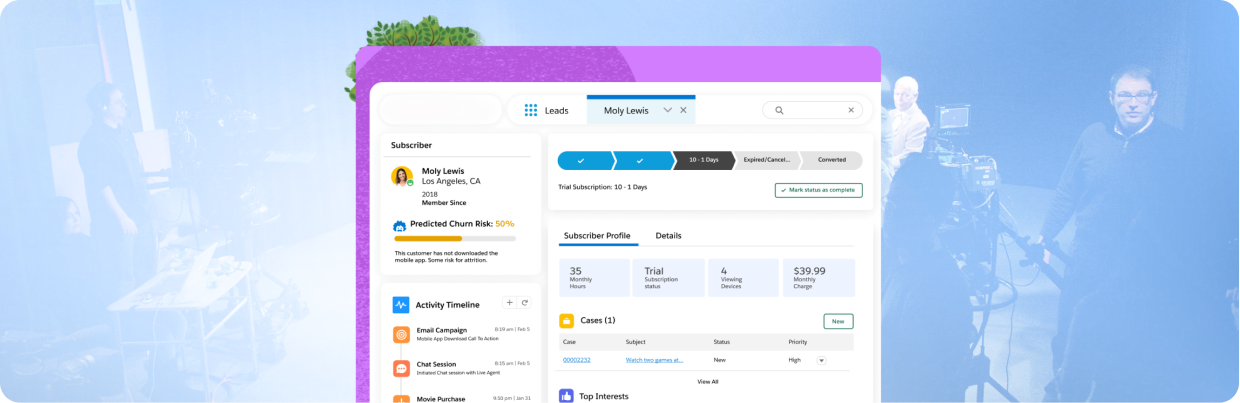Click Moly Lewis profile avatar

point(402,177)
